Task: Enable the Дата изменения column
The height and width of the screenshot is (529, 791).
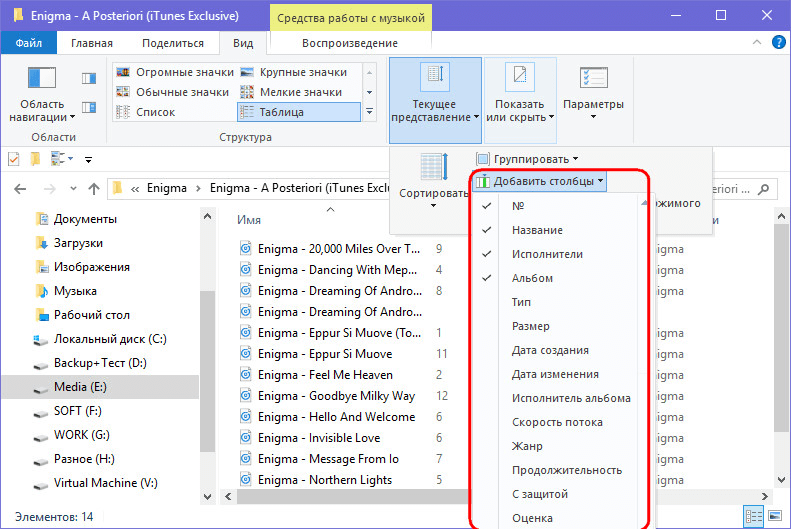Action: tap(557, 374)
